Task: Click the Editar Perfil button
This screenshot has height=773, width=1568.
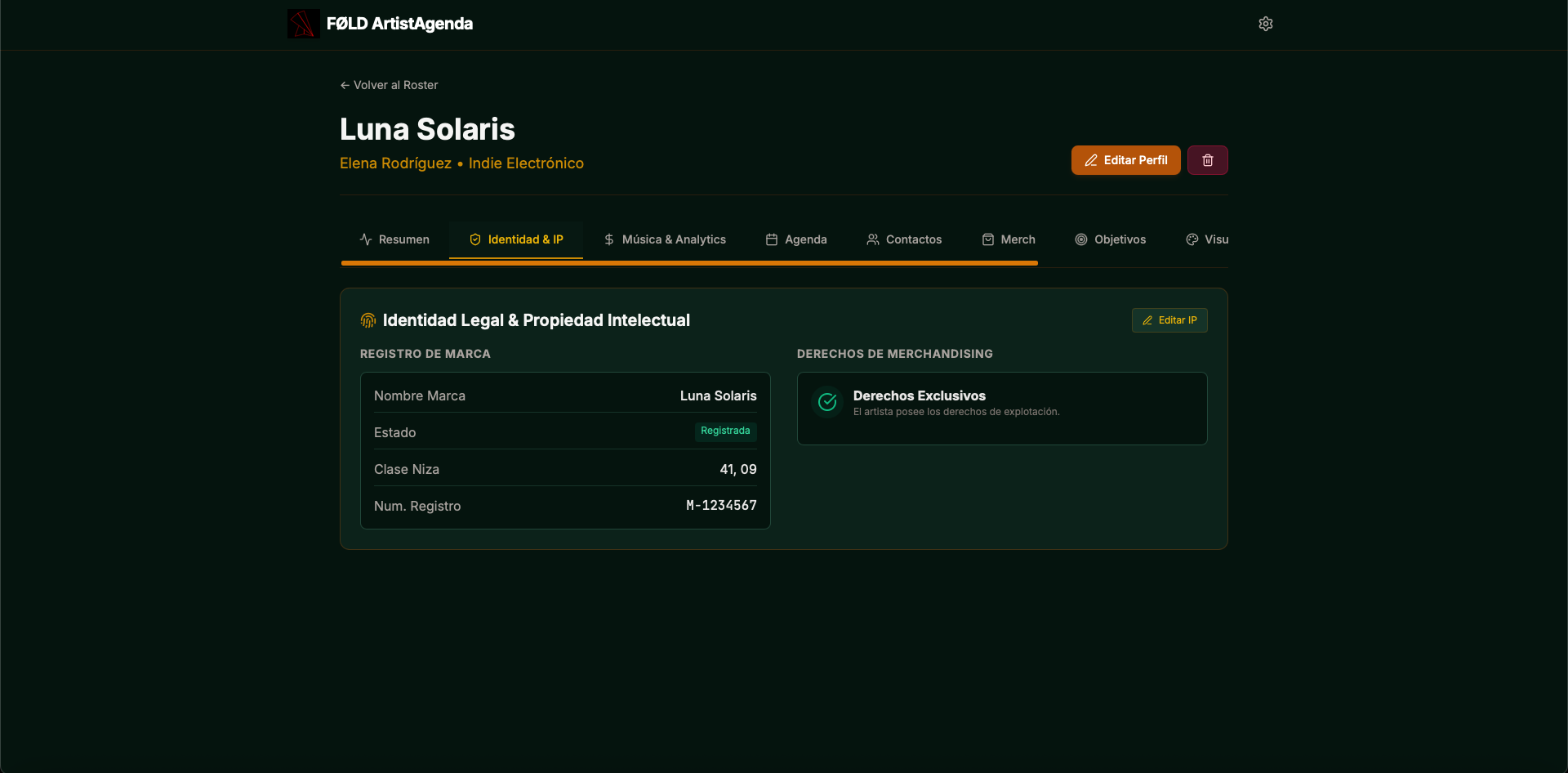Action: click(1126, 160)
